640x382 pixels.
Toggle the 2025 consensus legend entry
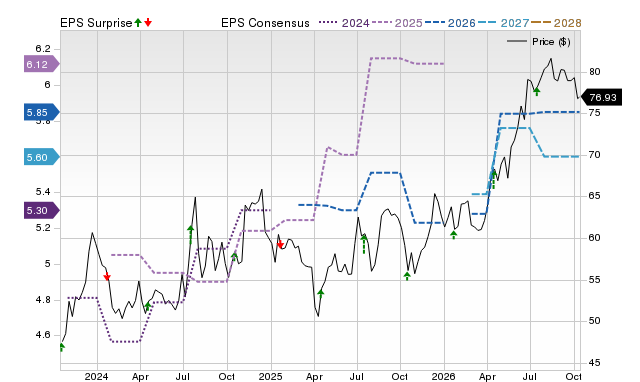pyautogui.click(x=397, y=23)
